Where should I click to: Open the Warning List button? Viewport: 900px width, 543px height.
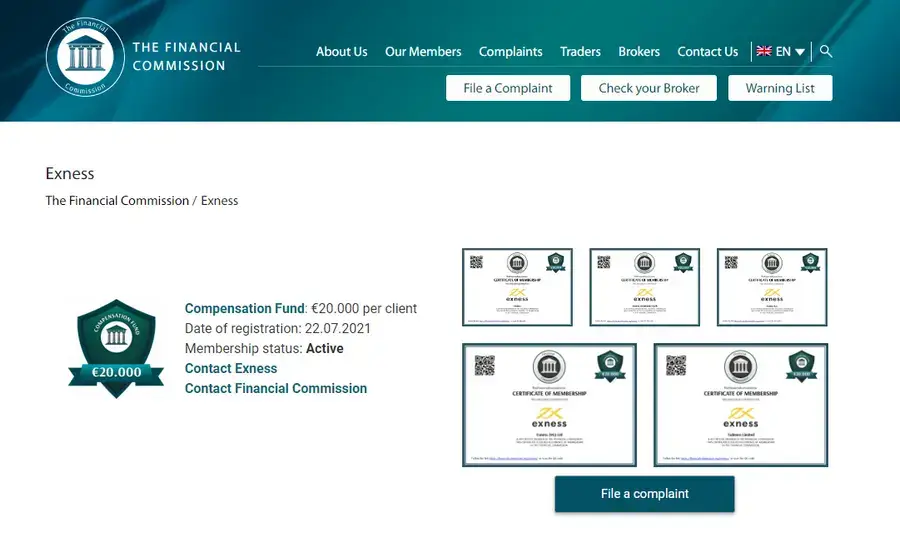780,88
